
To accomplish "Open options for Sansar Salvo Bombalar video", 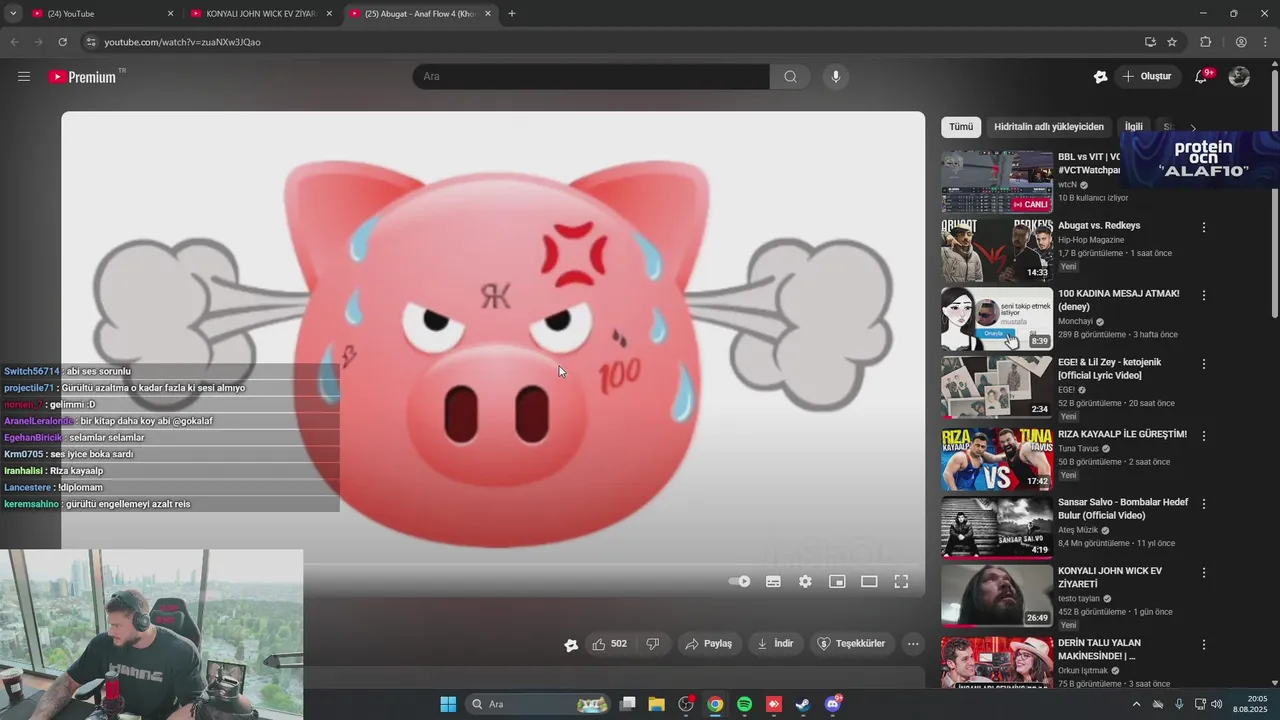I will click(x=1204, y=504).
